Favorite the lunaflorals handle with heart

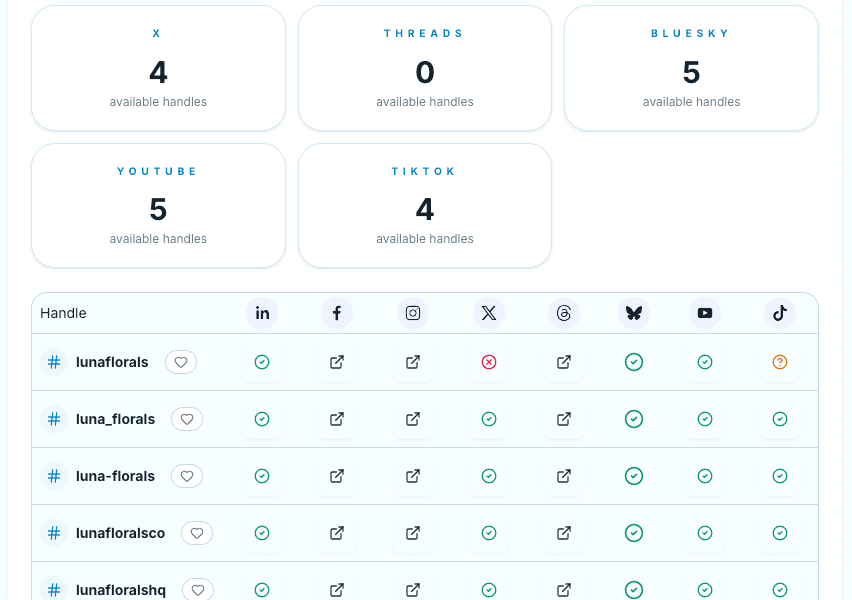pyautogui.click(x=181, y=362)
